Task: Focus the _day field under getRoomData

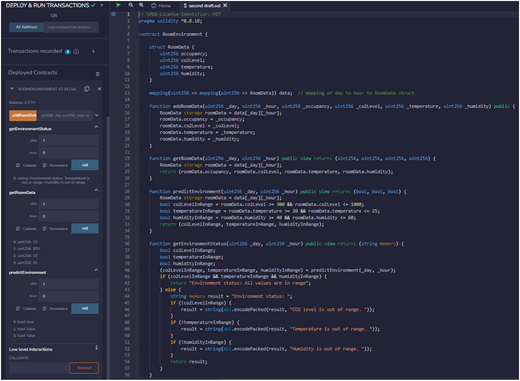Action: click(x=69, y=204)
